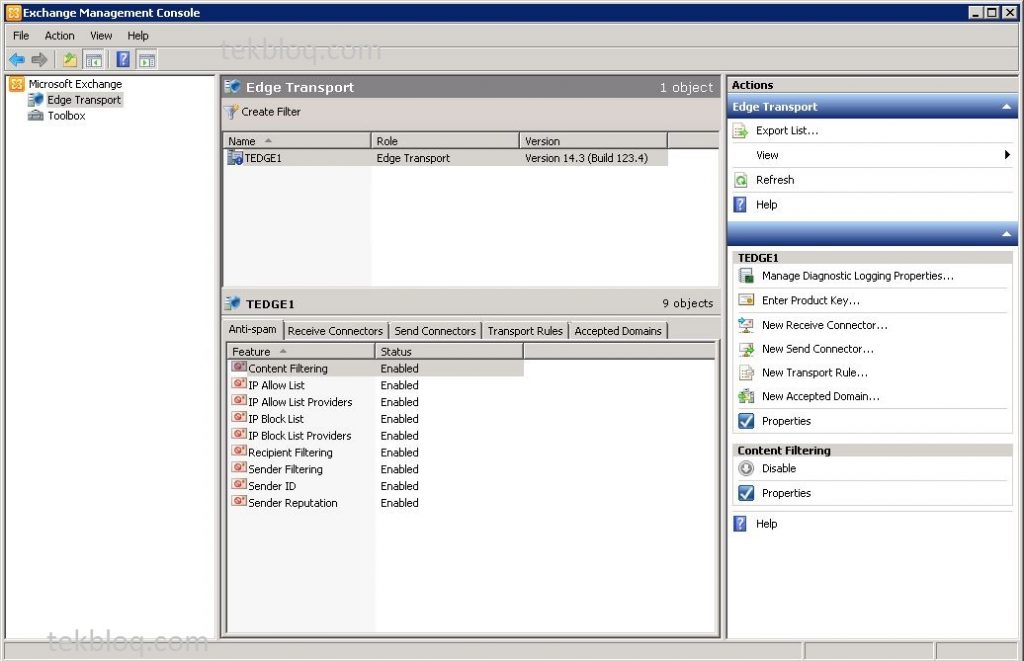1024x661 pixels.
Task: Click the Enter Product Key icon
Action: click(x=746, y=300)
